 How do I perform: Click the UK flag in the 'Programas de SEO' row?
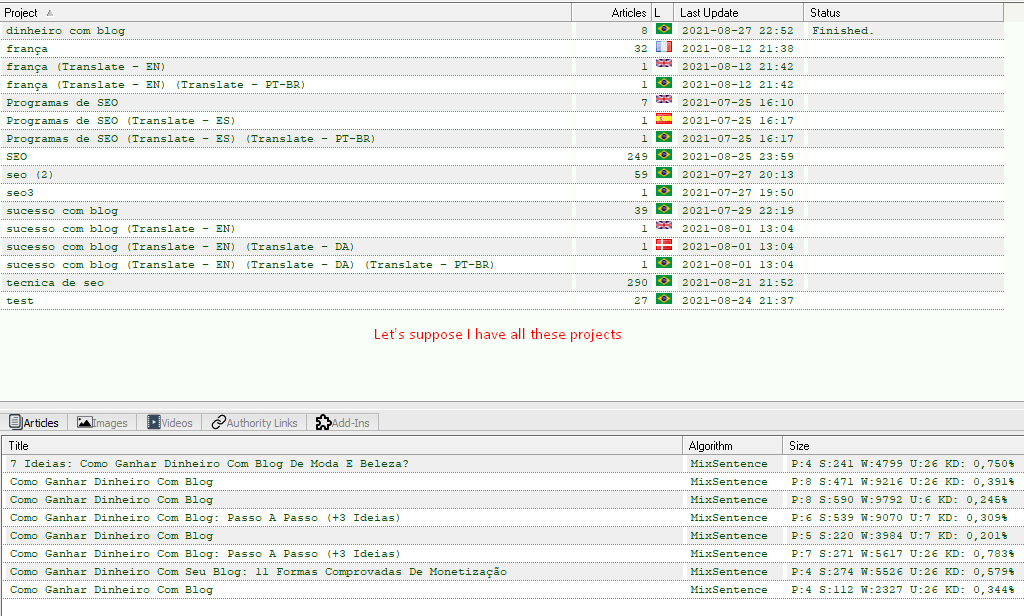pos(664,101)
